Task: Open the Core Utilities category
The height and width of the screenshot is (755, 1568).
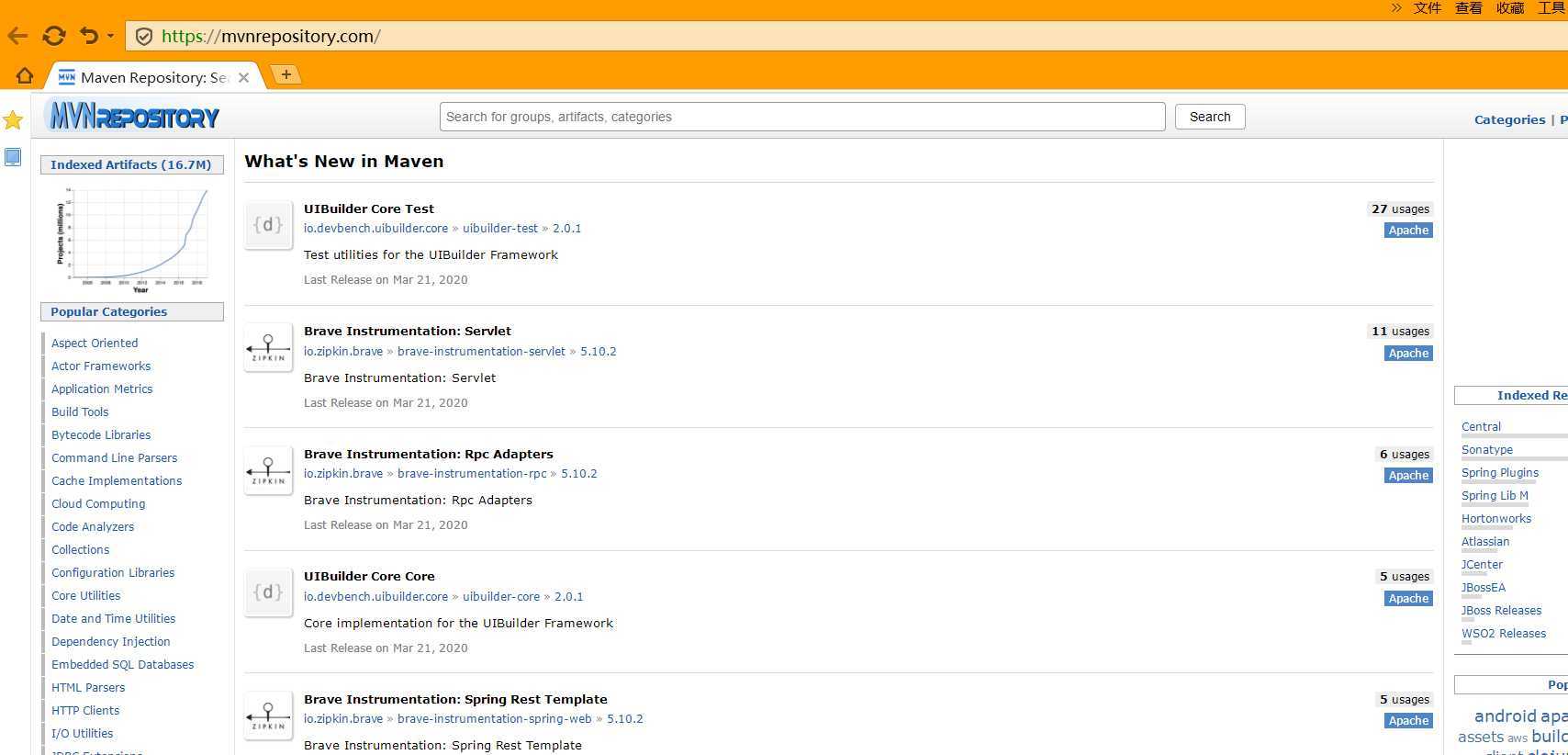Action: point(86,596)
